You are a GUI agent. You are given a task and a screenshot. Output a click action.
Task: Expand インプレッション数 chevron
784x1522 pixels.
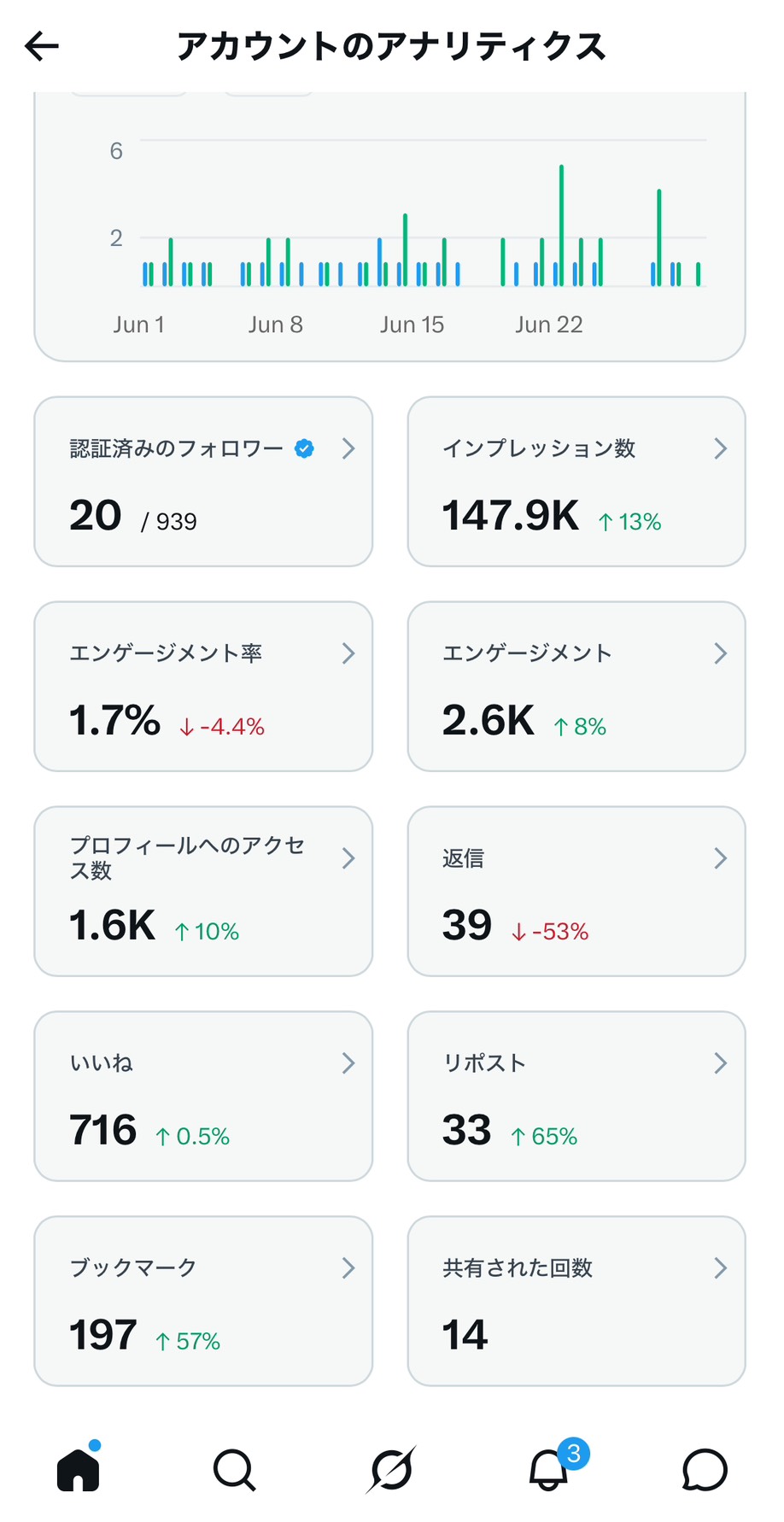point(721,448)
